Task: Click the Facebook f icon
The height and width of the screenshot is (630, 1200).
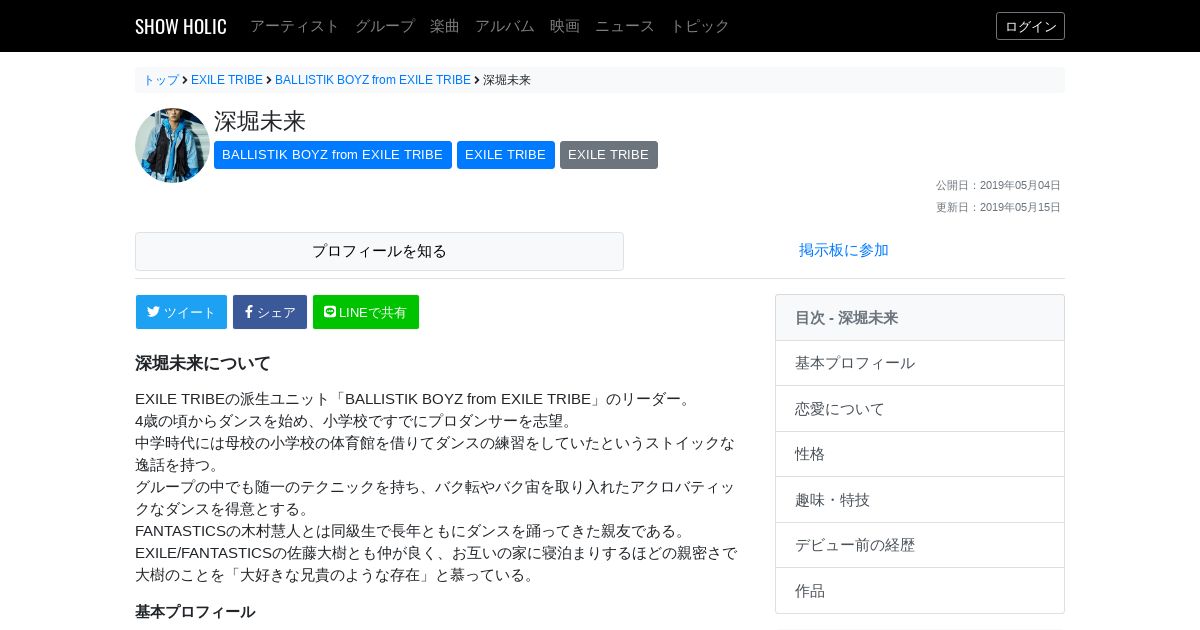Action: 249,312
